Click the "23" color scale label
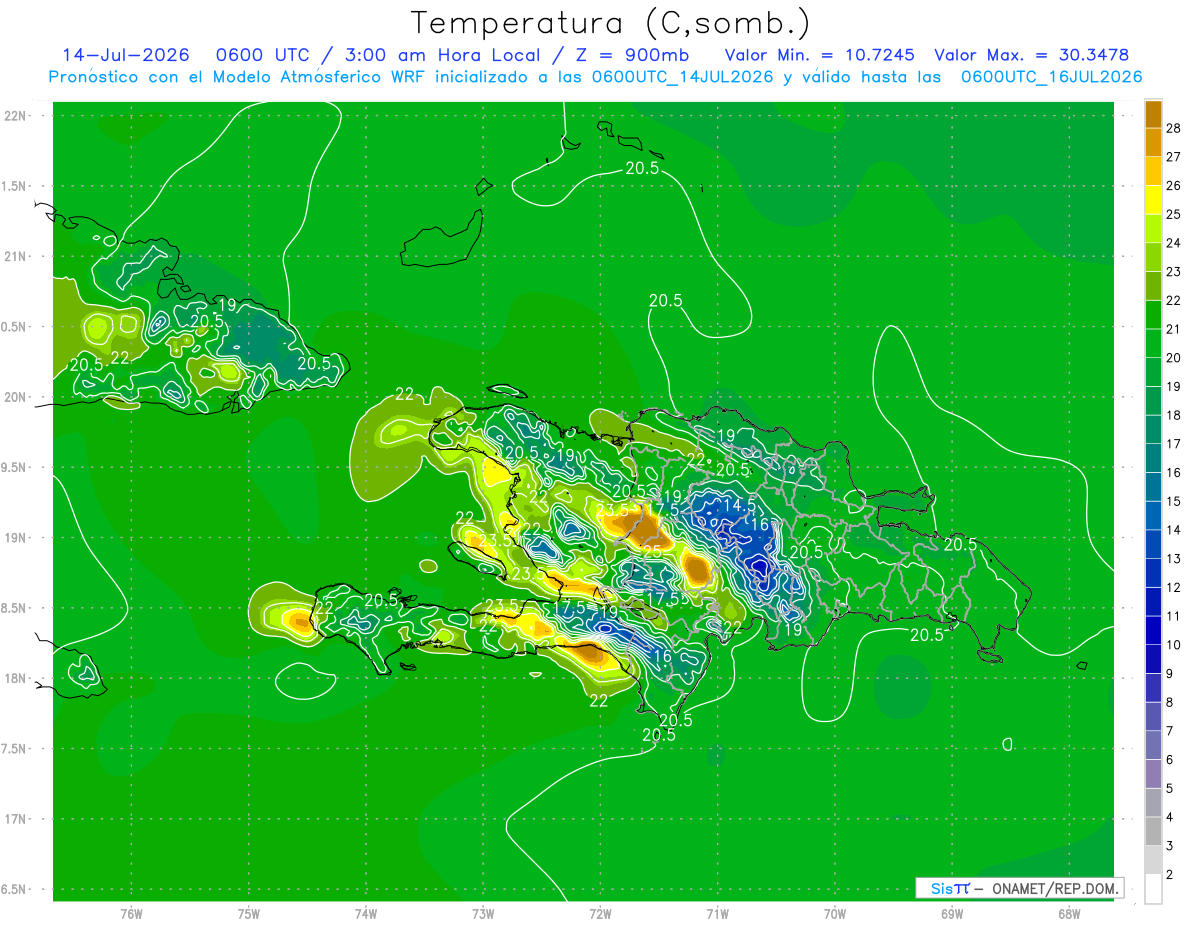 (1174, 272)
